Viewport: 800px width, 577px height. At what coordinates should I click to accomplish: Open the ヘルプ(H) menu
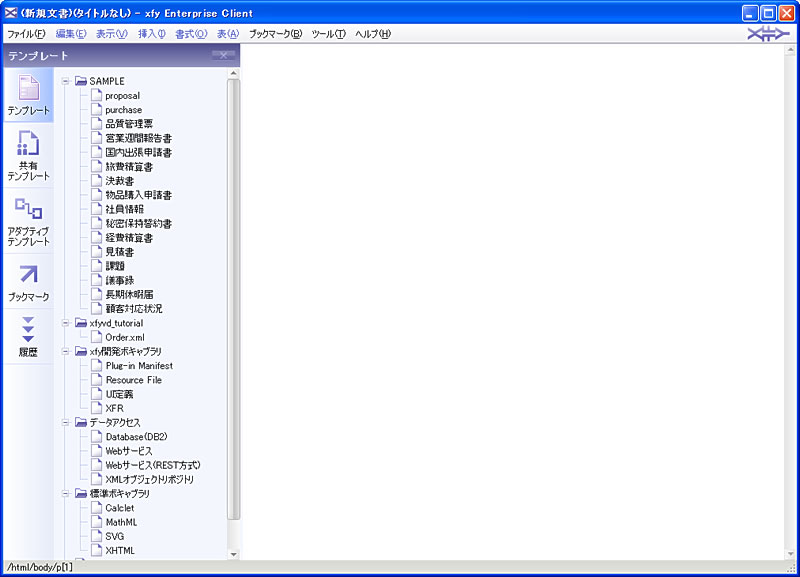[x=373, y=34]
